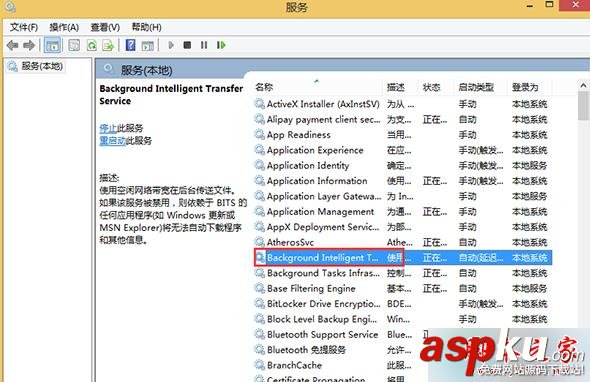Maximize the 服务 window
Image resolution: width=590 pixels, height=382 pixels.
[x=549, y=5]
